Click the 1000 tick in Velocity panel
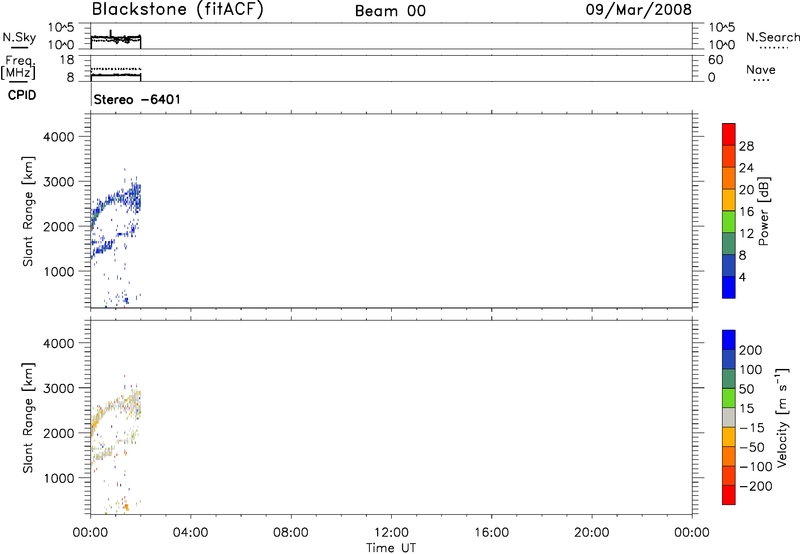Screen dimensions: 800x554 click(x=59, y=478)
